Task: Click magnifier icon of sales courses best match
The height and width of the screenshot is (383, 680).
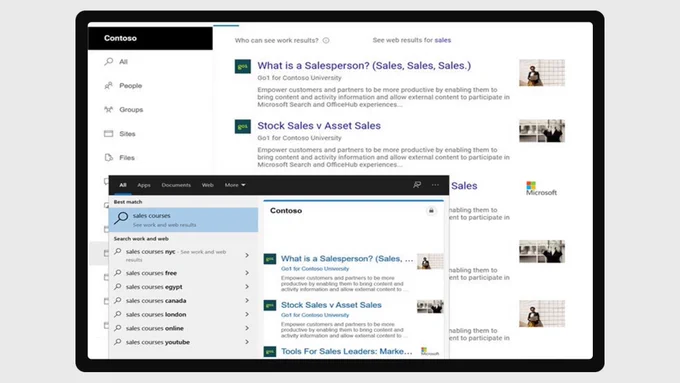Action: 121,218
